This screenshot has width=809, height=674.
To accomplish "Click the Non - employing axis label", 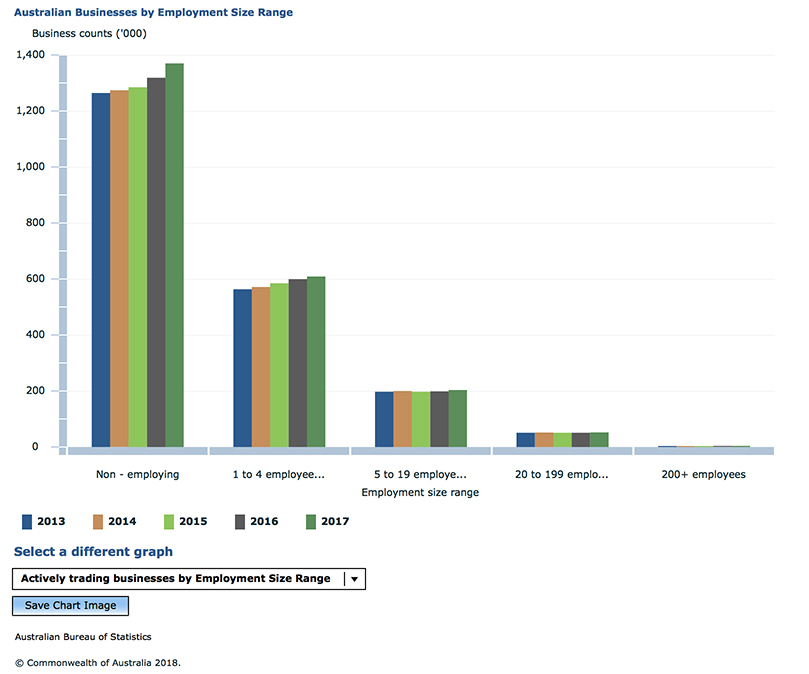I will tap(137, 475).
